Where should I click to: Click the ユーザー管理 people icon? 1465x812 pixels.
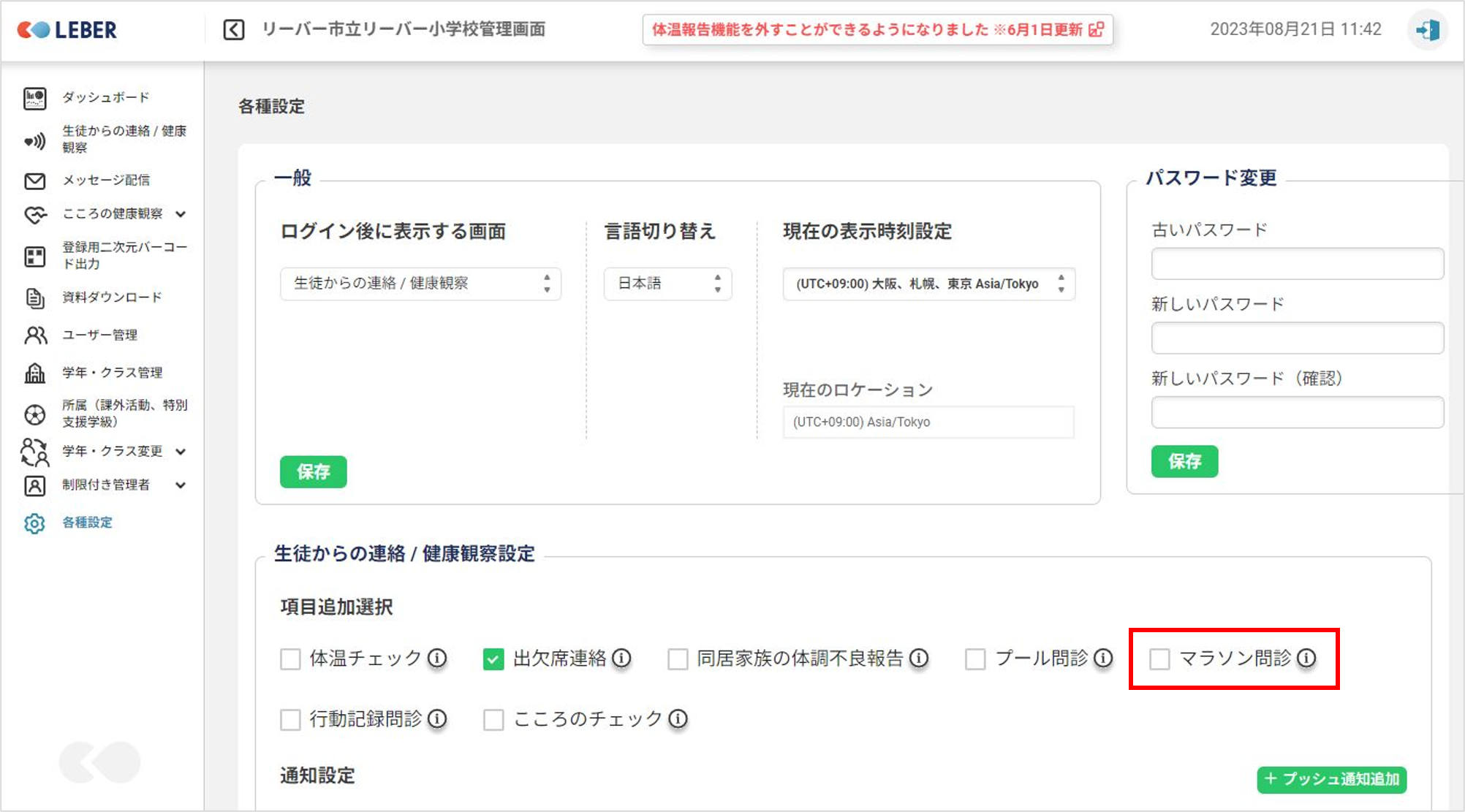[34, 335]
